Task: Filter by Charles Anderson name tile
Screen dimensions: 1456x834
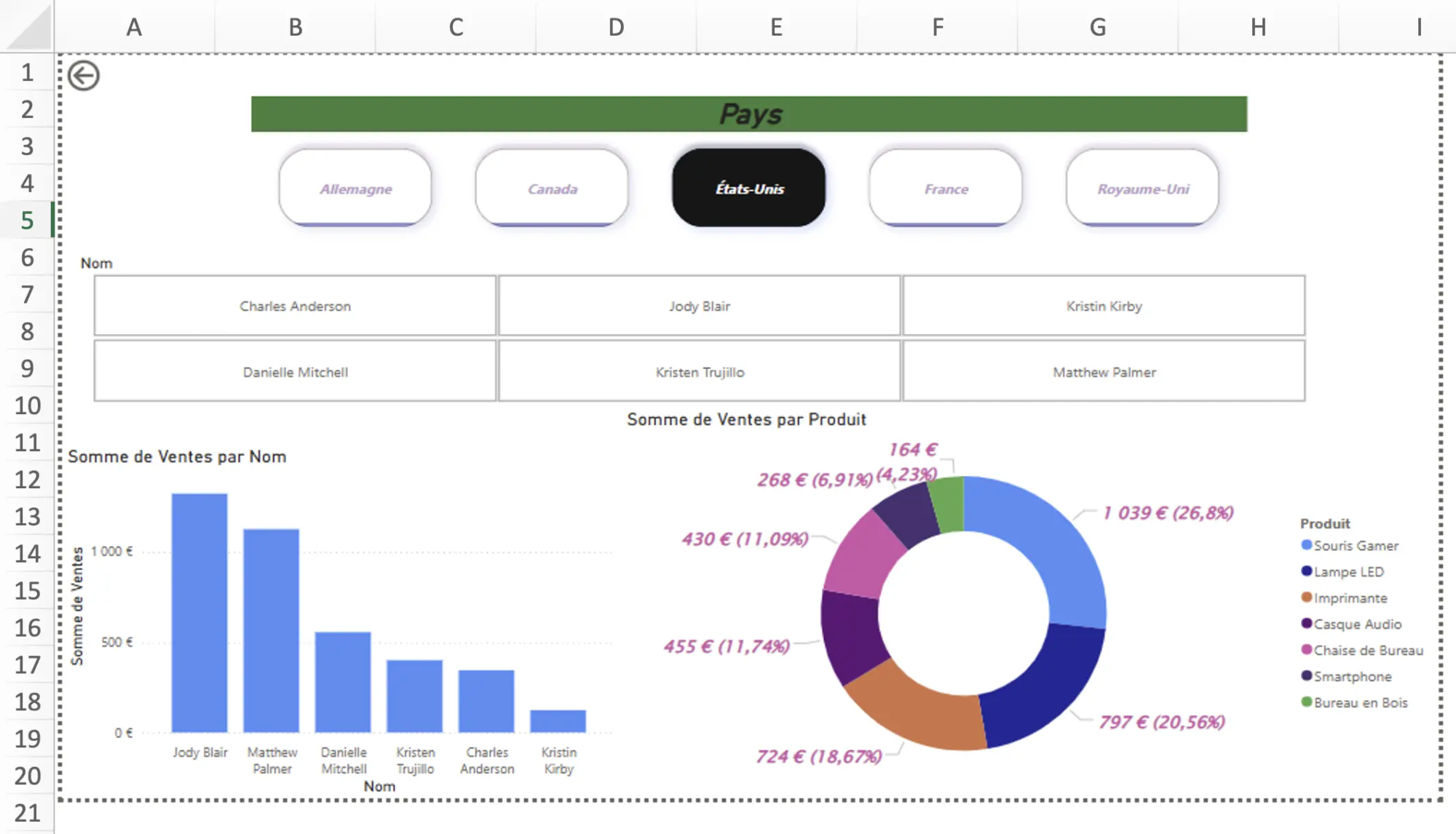Action: pos(295,306)
